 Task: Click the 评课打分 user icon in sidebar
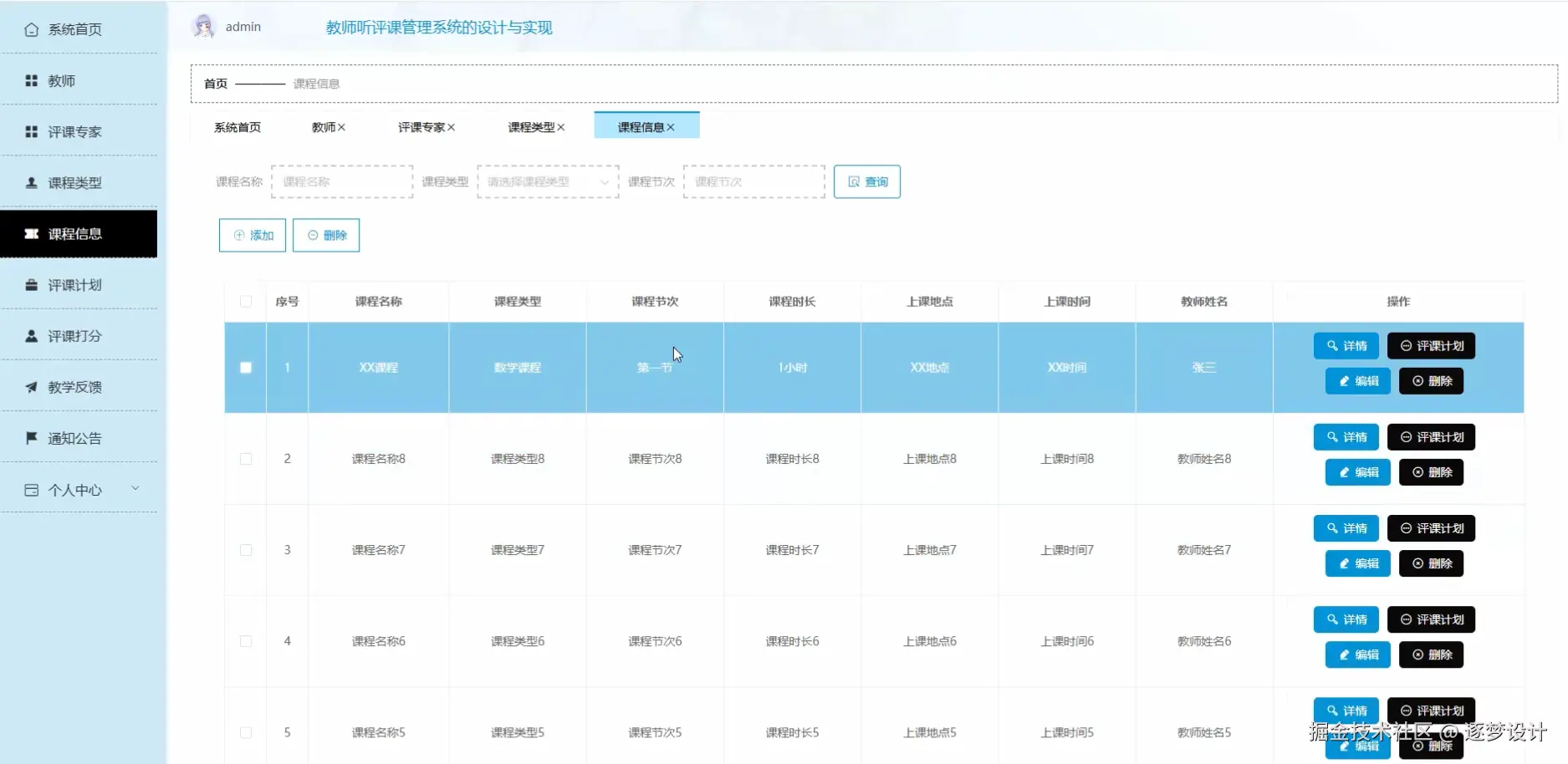(x=31, y=336)
